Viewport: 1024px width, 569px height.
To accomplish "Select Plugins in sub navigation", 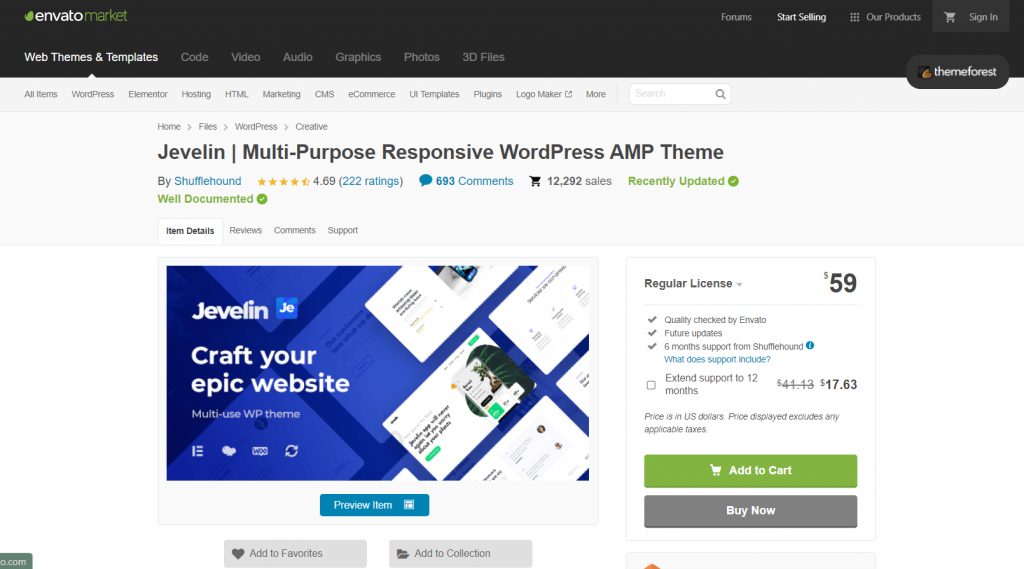I will pos(487,94).
